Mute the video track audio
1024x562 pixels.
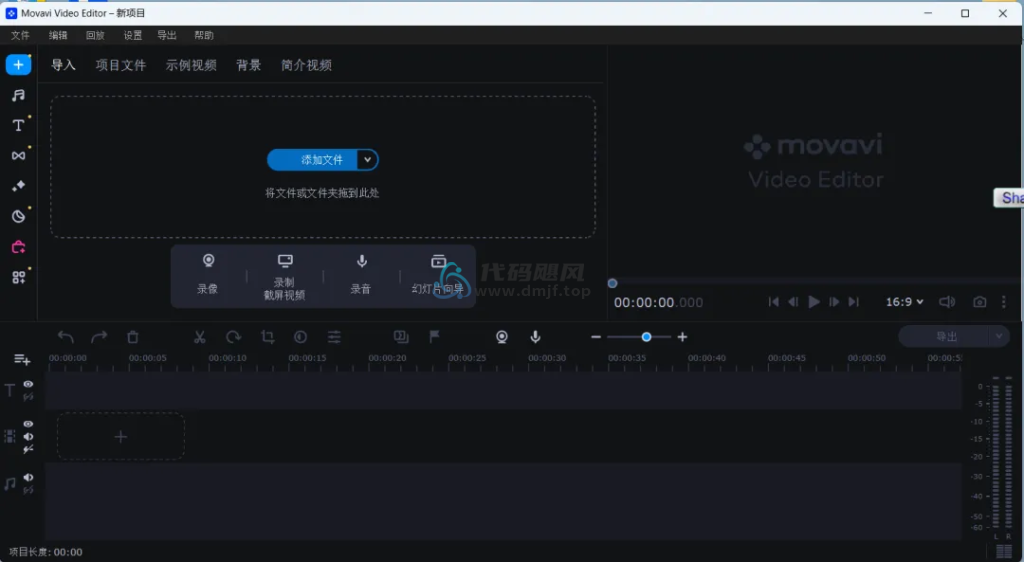(28, 437)
